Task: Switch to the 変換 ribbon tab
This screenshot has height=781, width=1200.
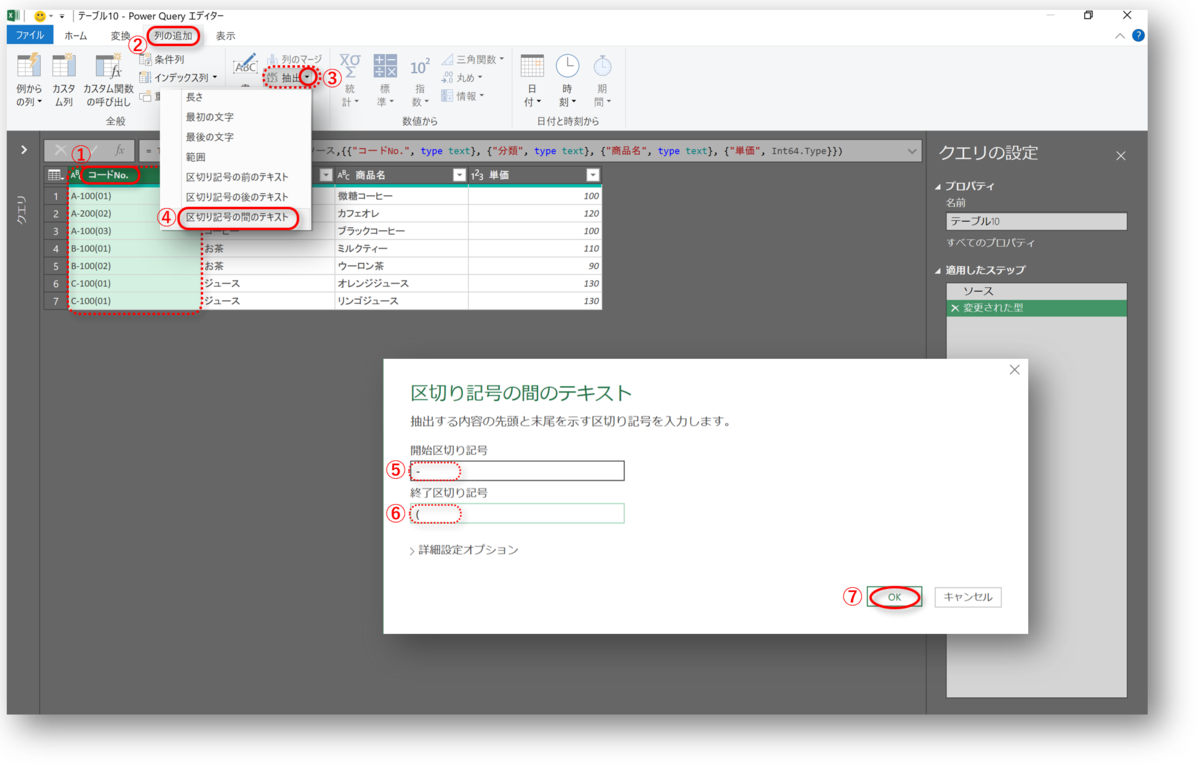Action: pyautogui.click(x=120, y=35)
